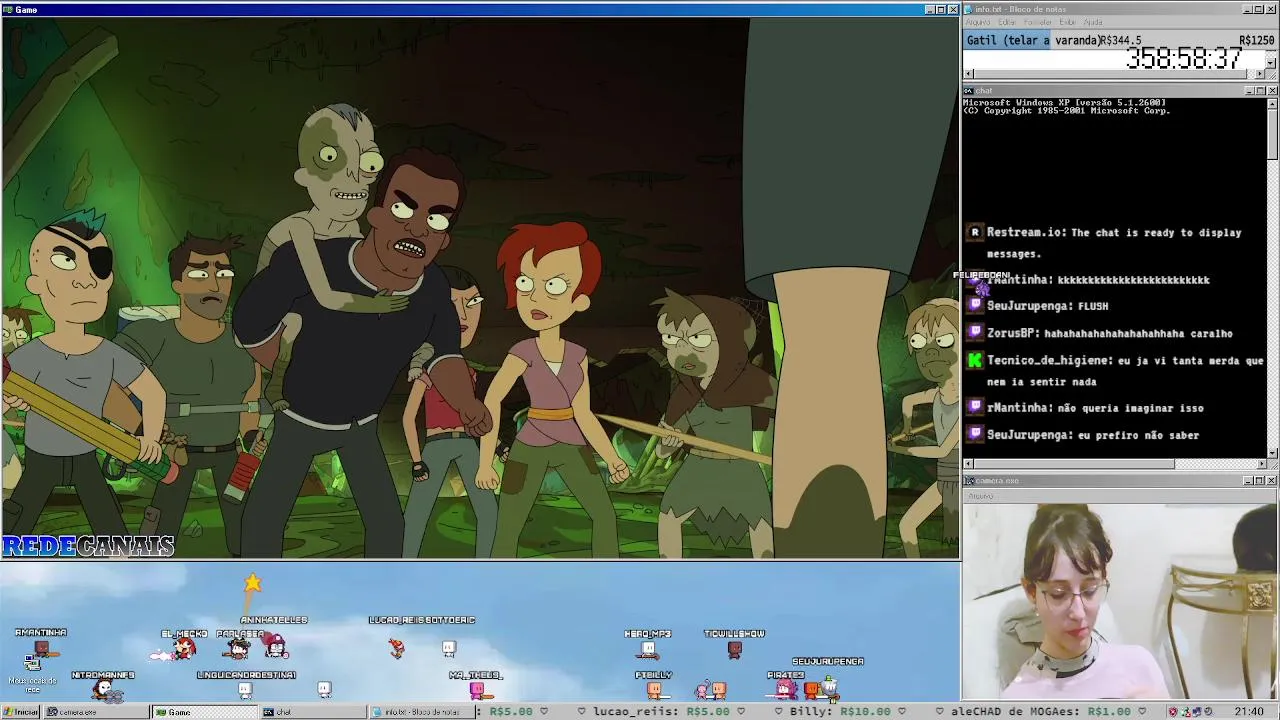The height and width of the screenshot is (720, 1280).
Task: Select the Game taskbar button
Action: (204, 712)
